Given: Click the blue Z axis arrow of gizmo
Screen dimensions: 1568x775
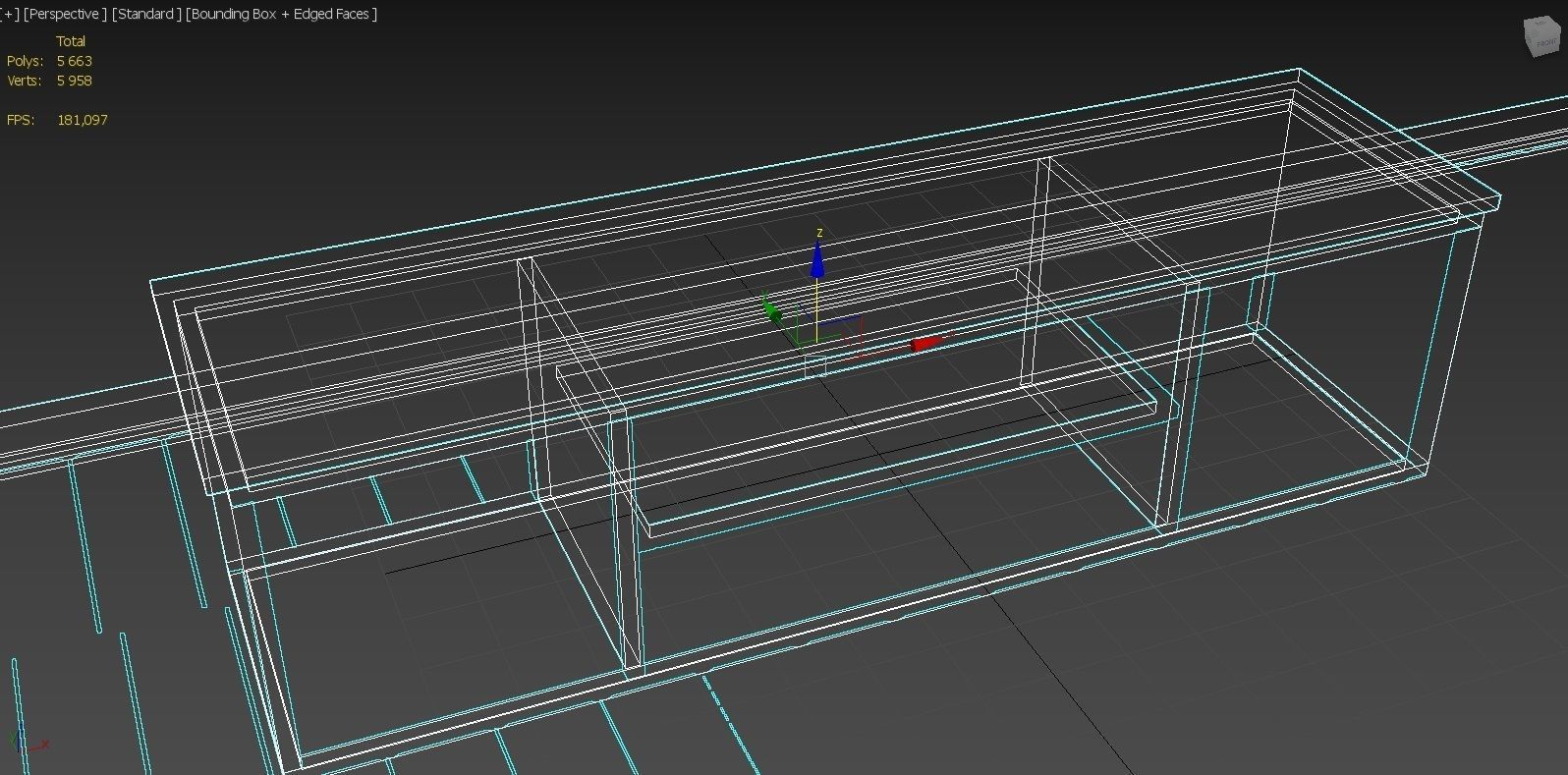Looking at the screenshot, I should coord(817,259).
